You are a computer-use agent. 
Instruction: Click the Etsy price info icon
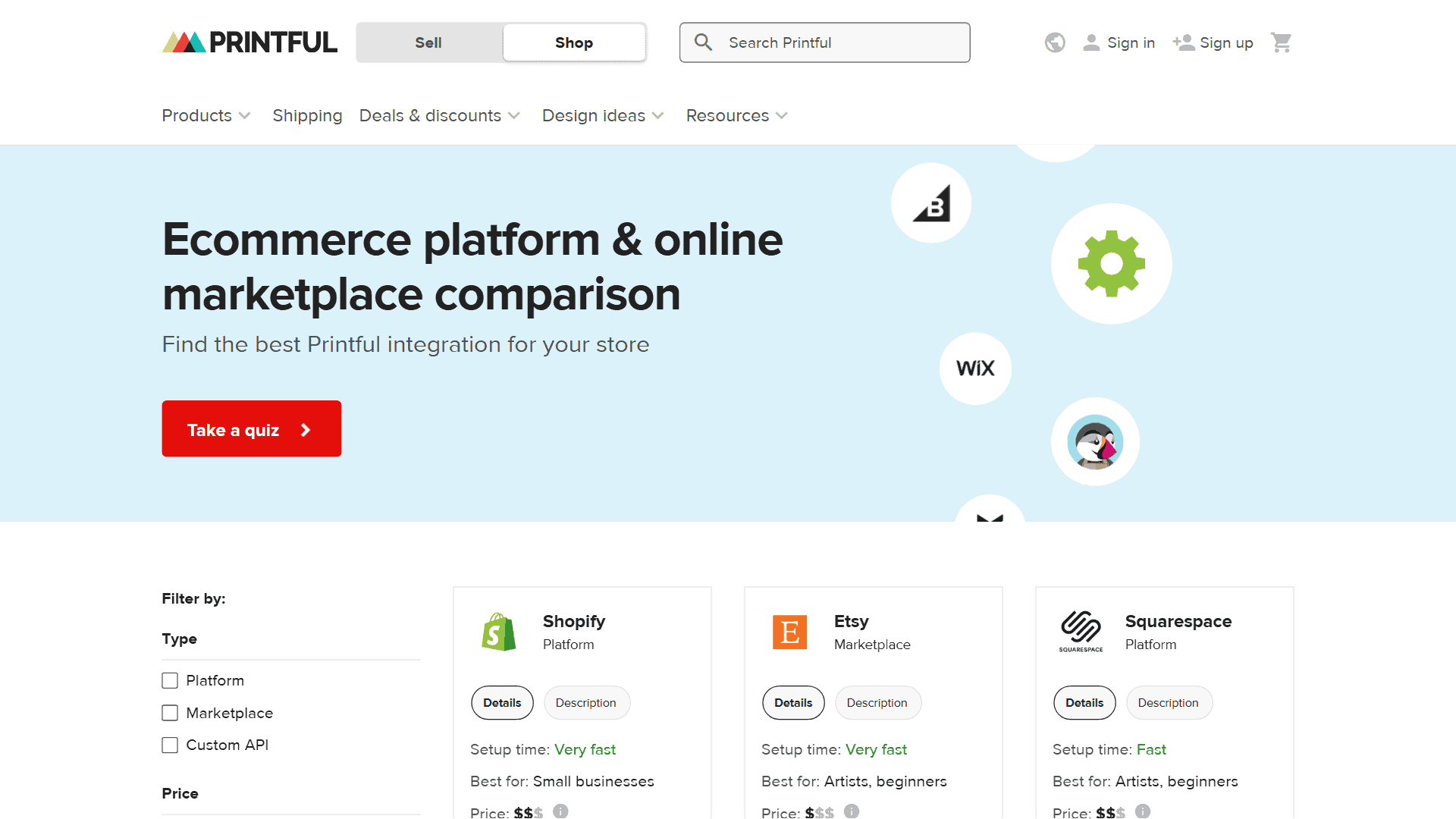[x=852, y=811]
